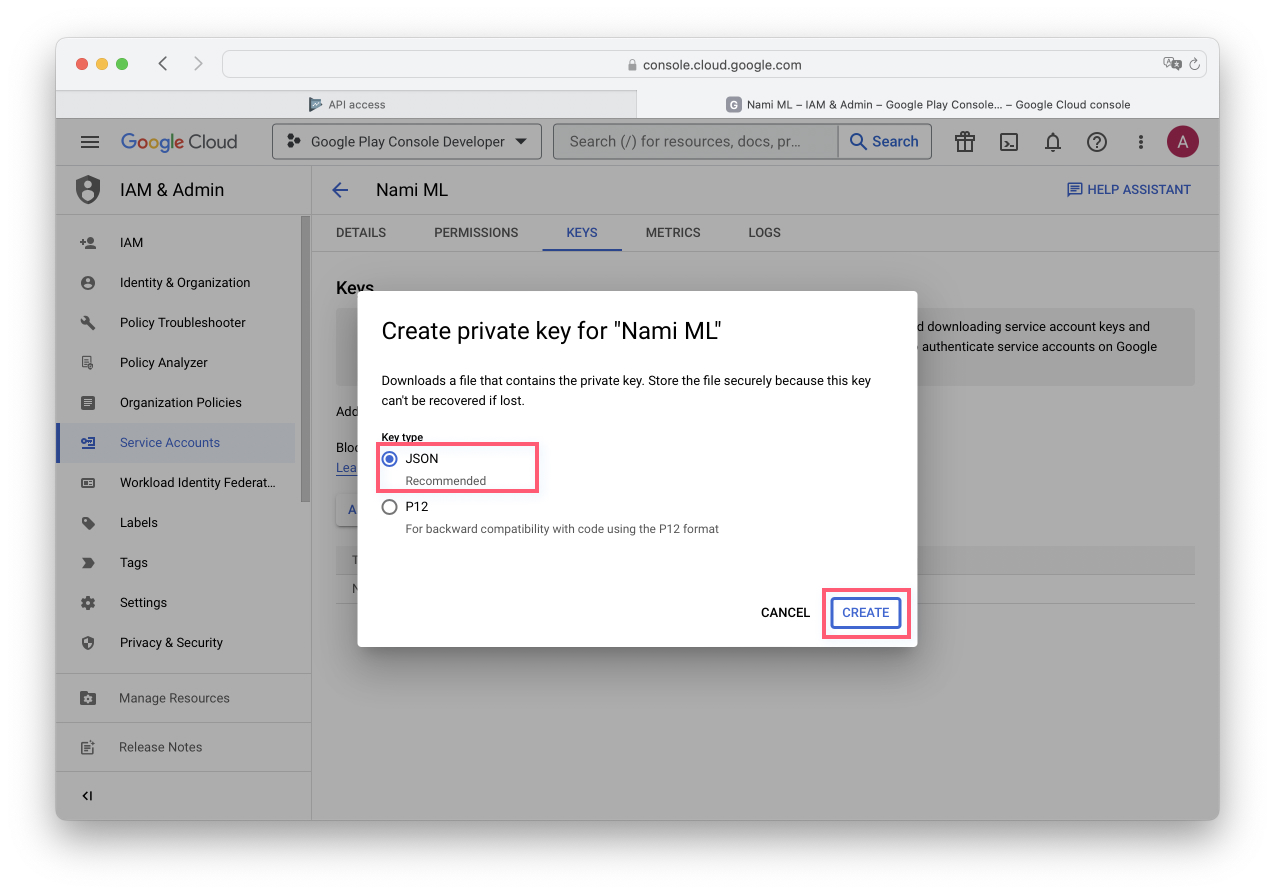Viewport: 1275px width, 894px height.
Task: Activate Cloud Shell terminal icon
Action: [1009, 142]
